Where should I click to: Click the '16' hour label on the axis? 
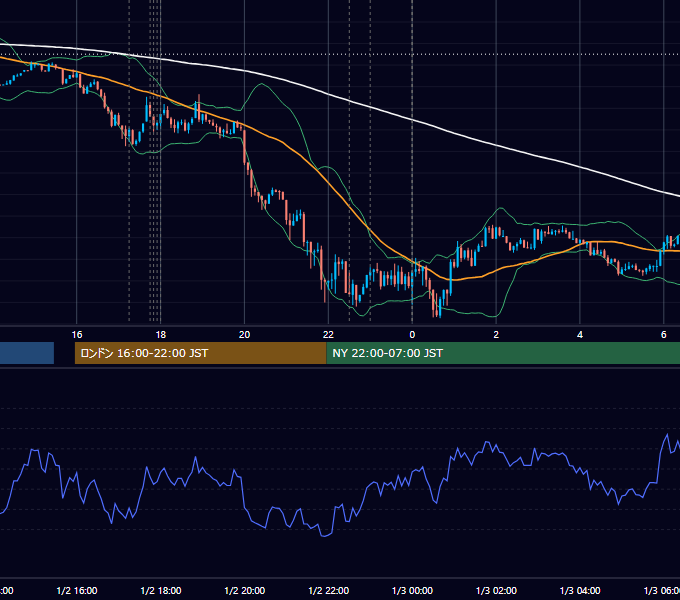click(x=77, y=335)
